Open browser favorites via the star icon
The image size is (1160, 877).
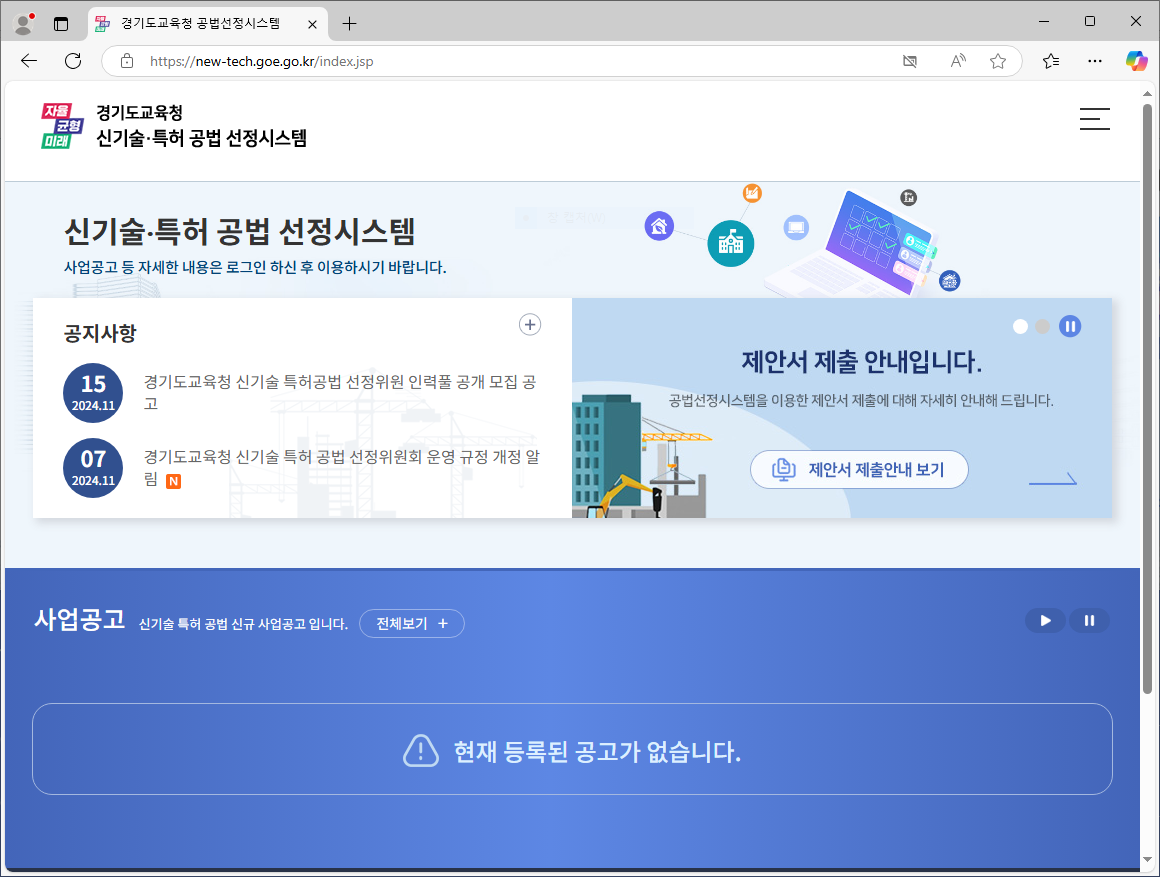[997, 61]
